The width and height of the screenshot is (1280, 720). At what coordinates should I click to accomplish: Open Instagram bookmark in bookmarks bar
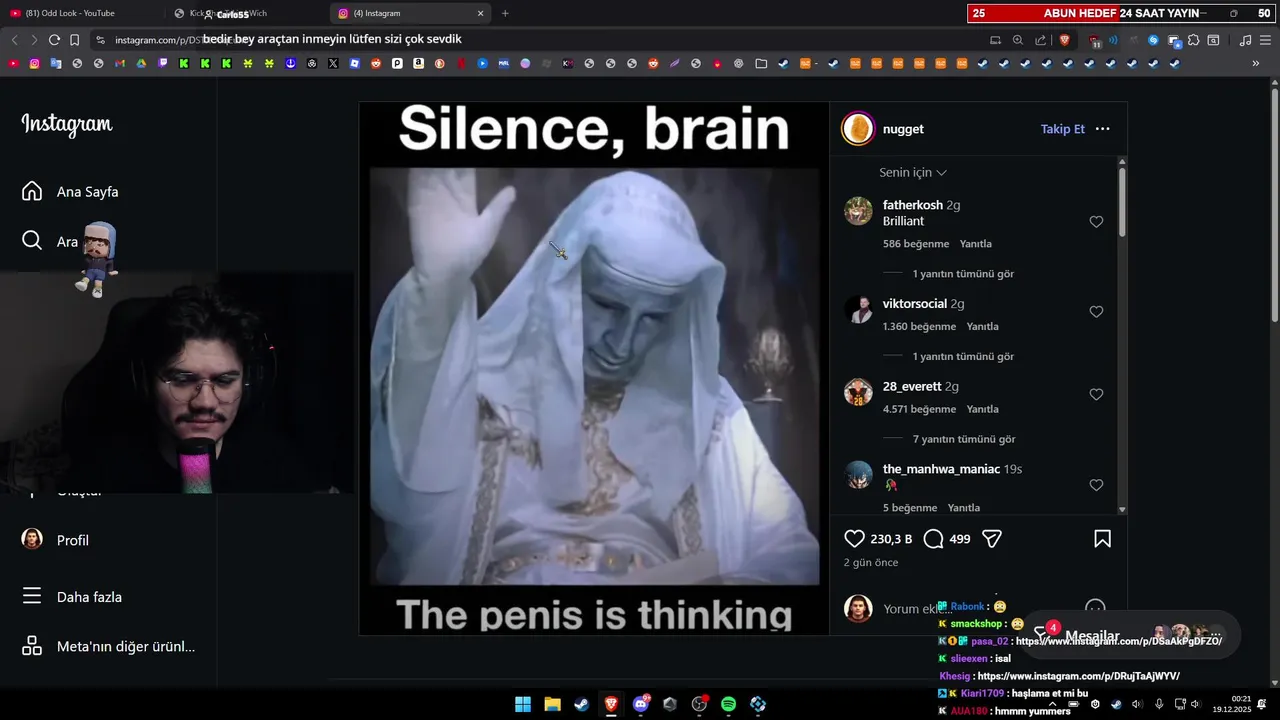tap(35, 63)
